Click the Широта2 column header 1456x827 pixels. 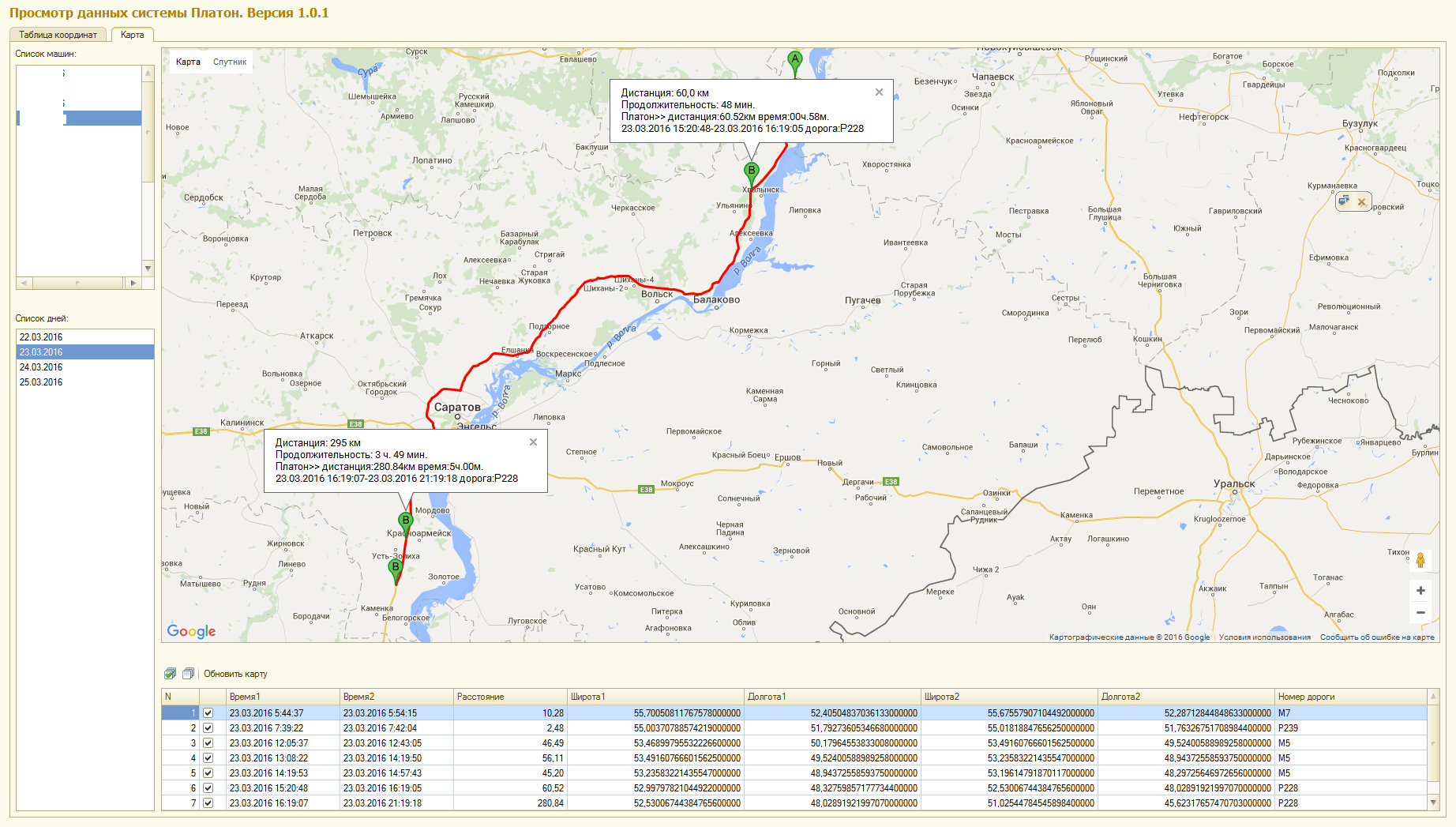coord(1009,697)
